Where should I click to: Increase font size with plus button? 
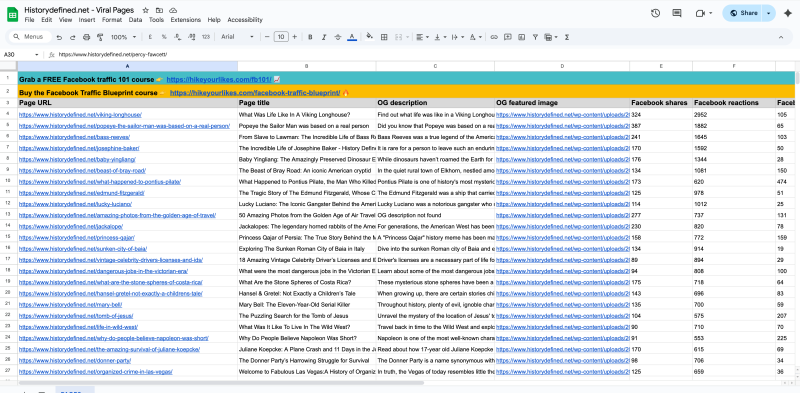coord(295,37)
